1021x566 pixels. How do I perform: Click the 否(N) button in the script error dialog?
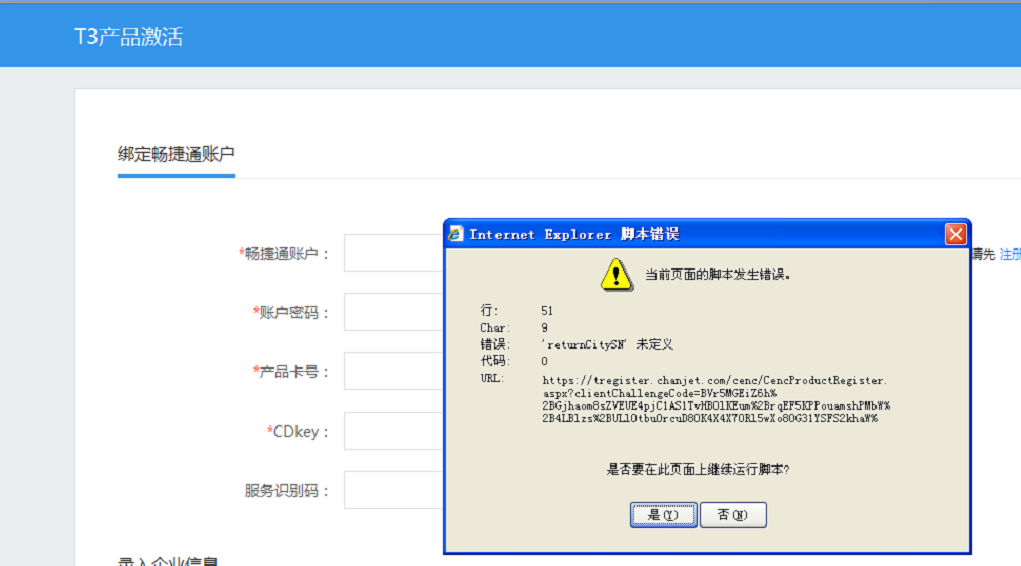[733, 515]
